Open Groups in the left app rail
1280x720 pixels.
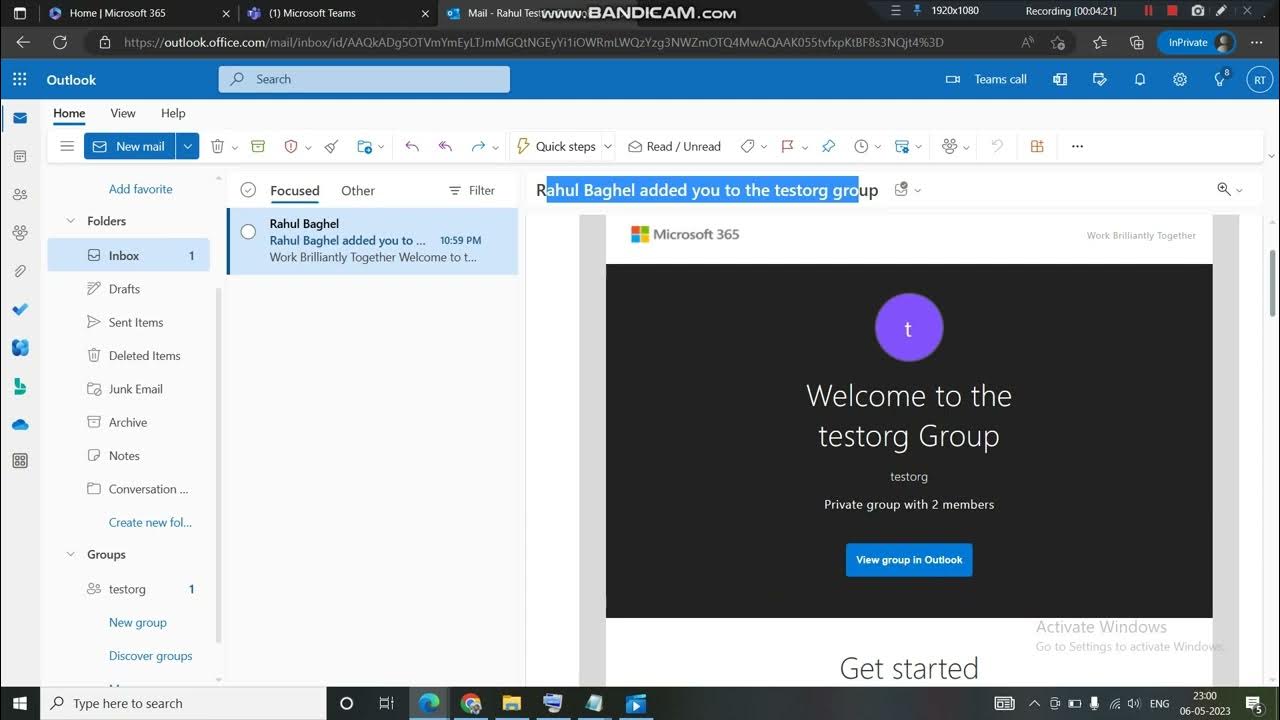pos(20,233)
